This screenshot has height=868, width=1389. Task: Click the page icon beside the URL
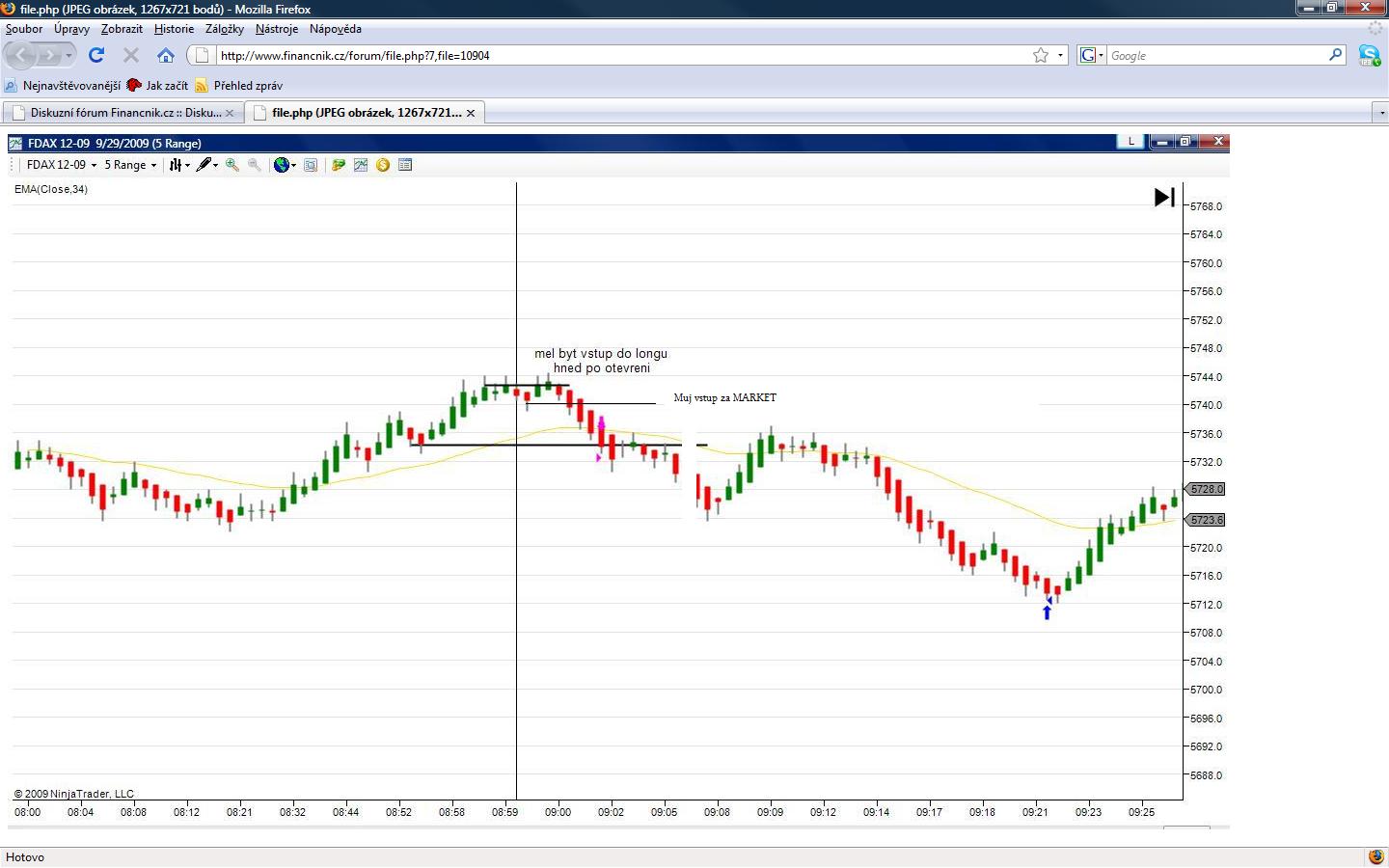coord(202,55)
